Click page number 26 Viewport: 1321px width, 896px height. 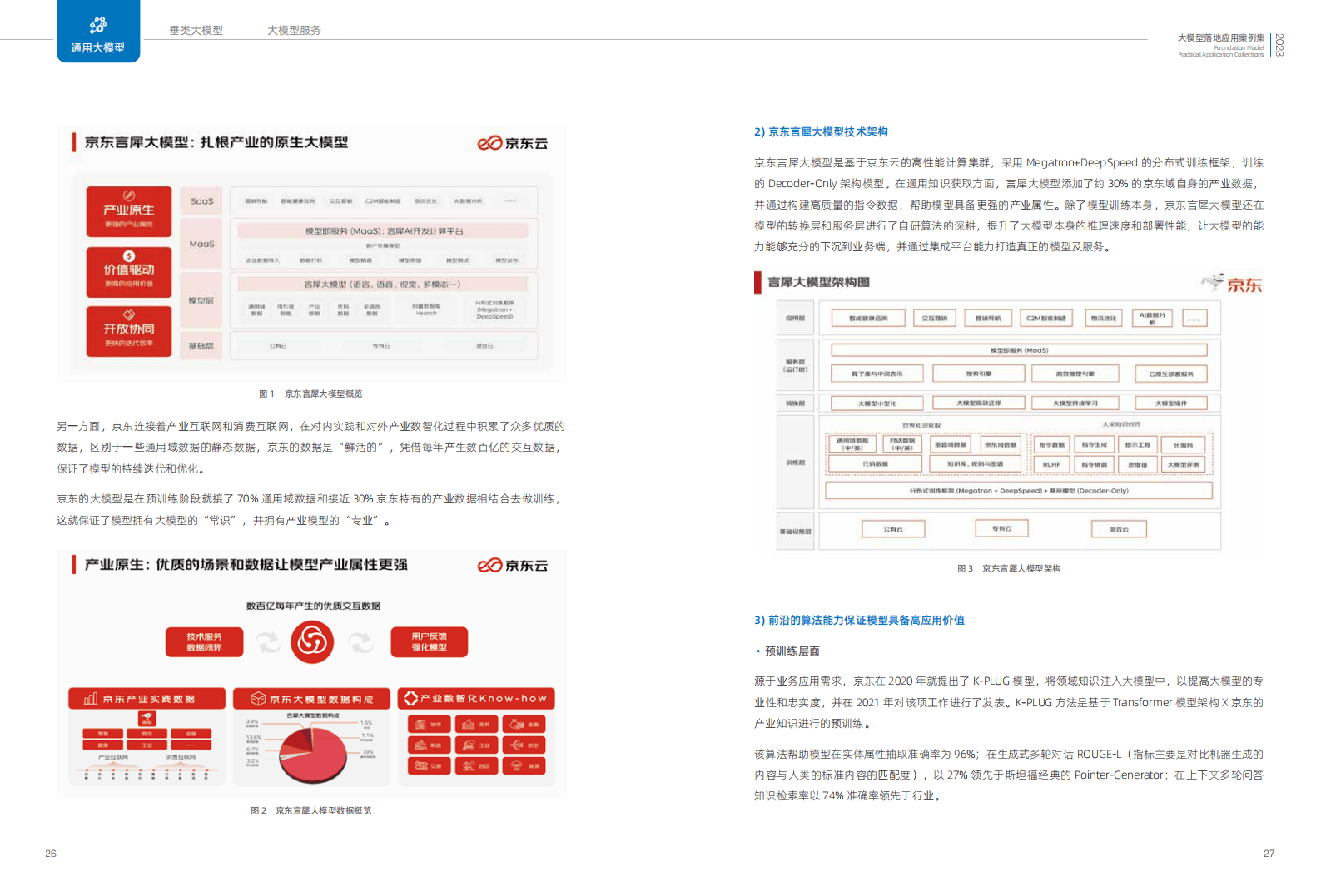(51, 853)
